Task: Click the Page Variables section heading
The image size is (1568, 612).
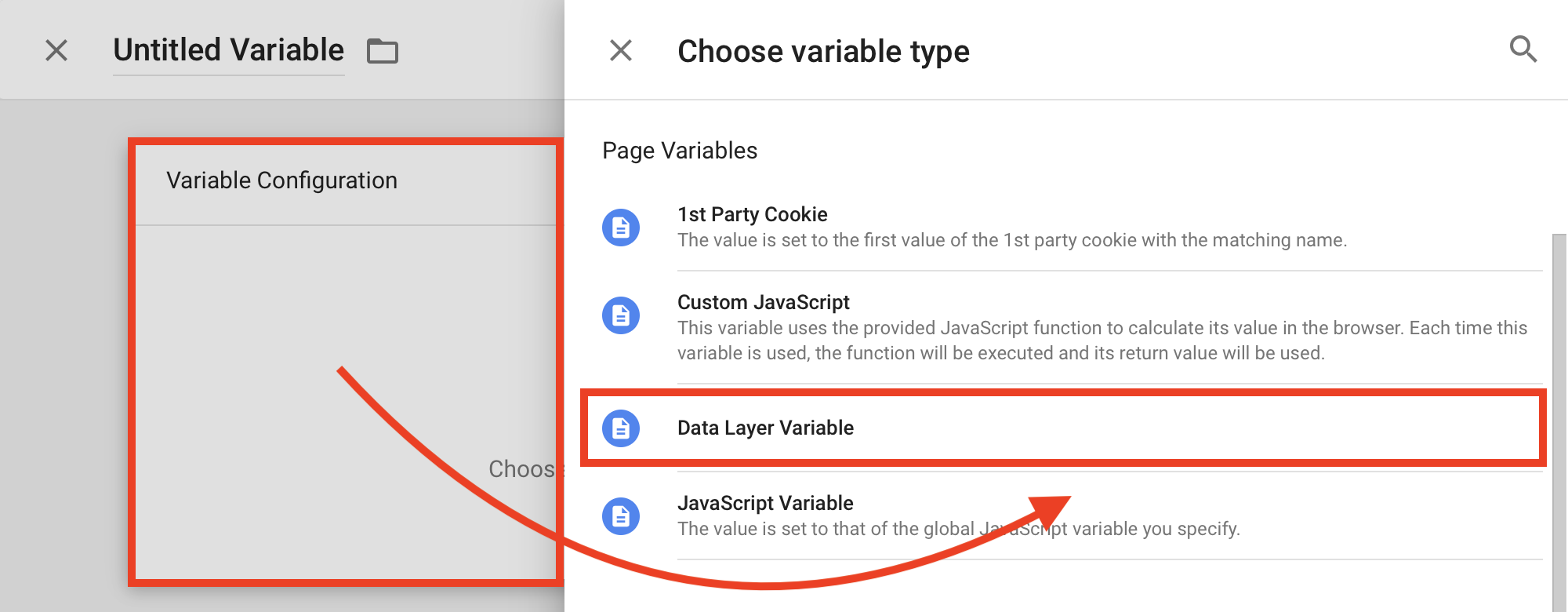Action: pyautogui.click(x=680, y=151)
